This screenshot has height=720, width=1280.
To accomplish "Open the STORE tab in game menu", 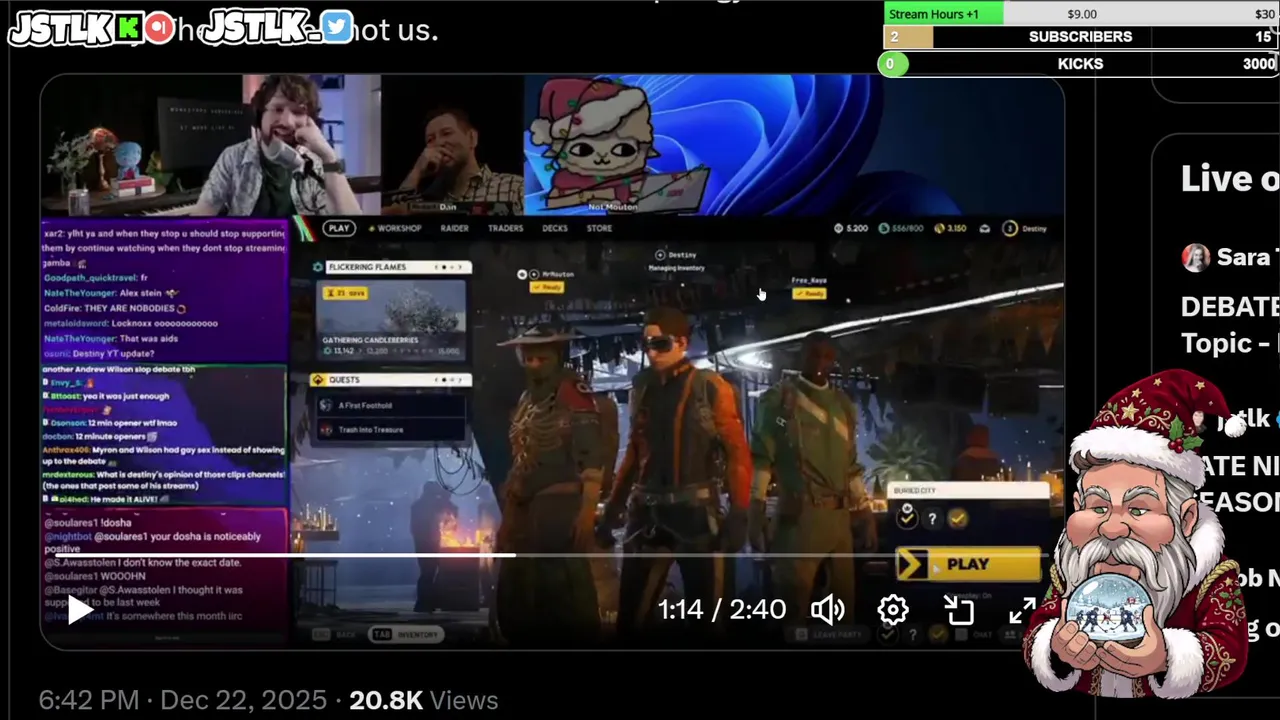I will pos(599,228).
